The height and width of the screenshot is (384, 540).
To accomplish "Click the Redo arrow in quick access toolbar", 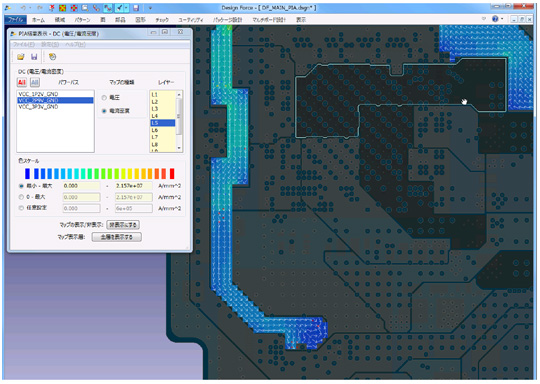I will (40, 8).
